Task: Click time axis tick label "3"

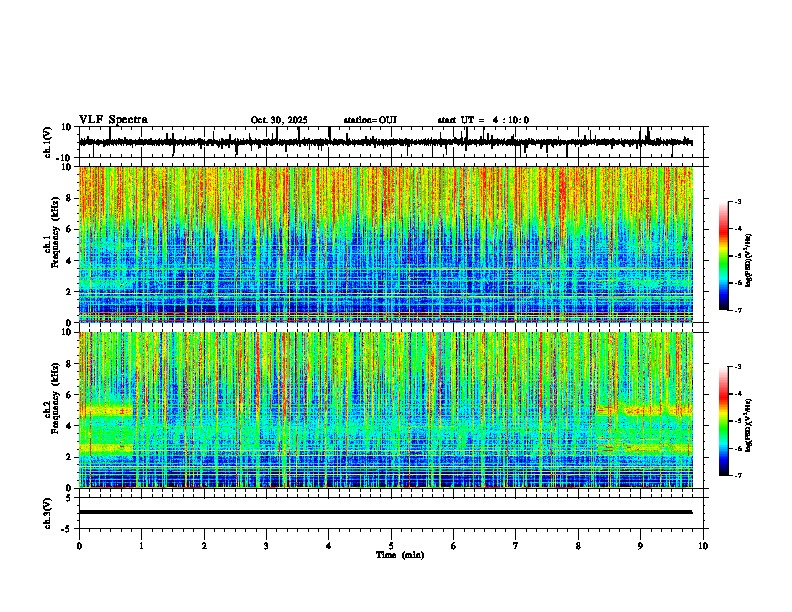Action: coord(266,546)
